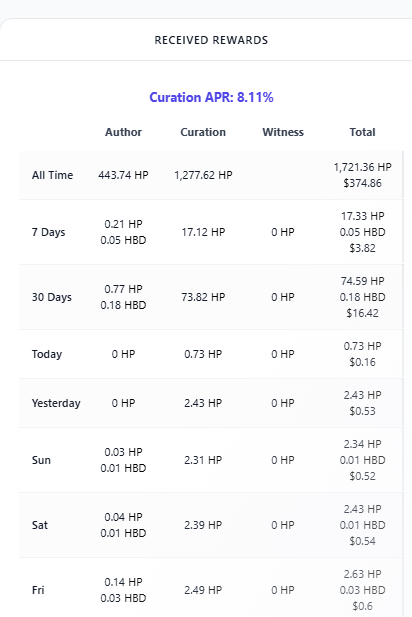Select the Sat row label

[x=40, y=525]
